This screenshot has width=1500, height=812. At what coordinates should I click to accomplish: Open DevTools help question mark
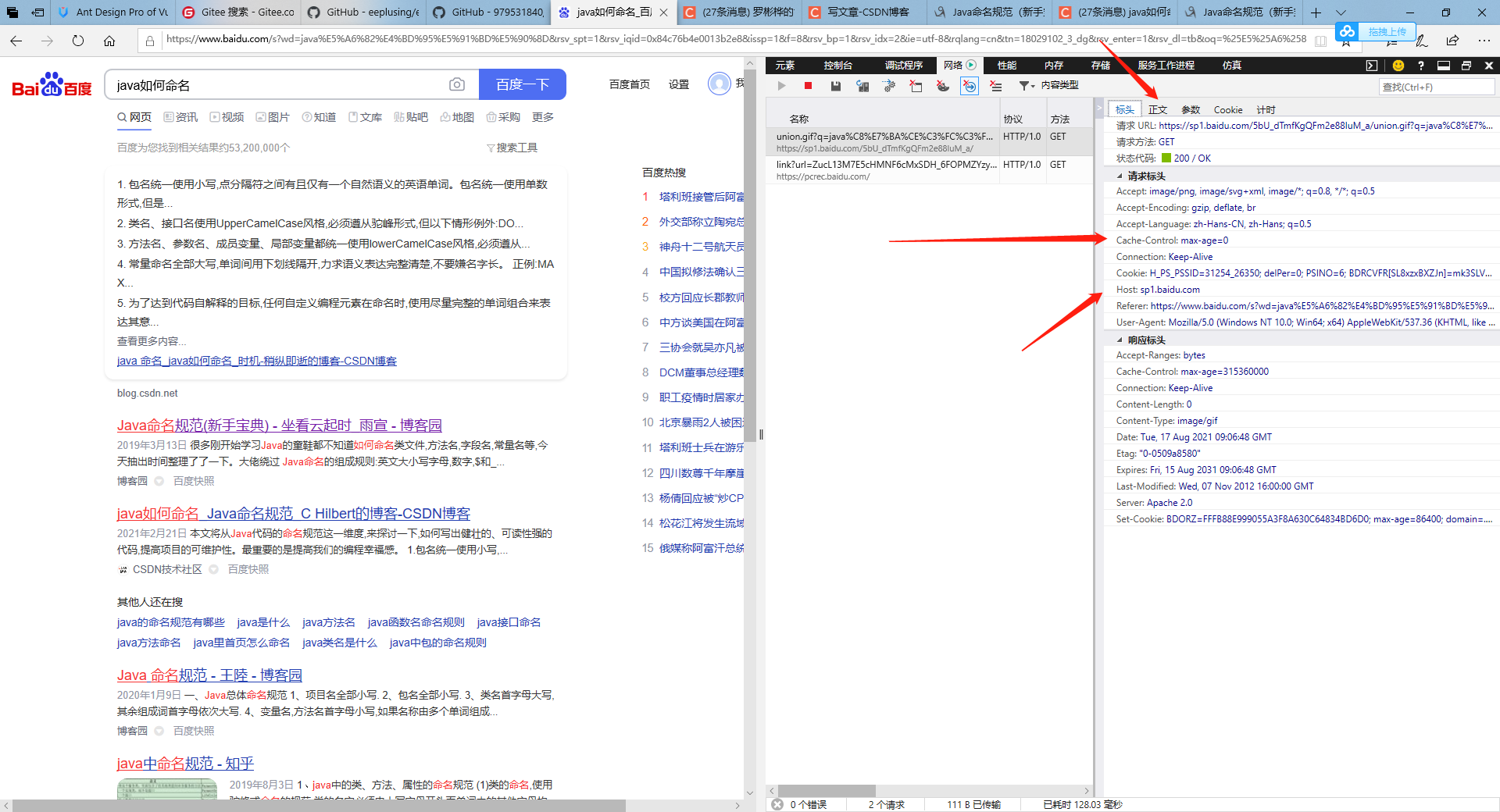click(1421, 66)
